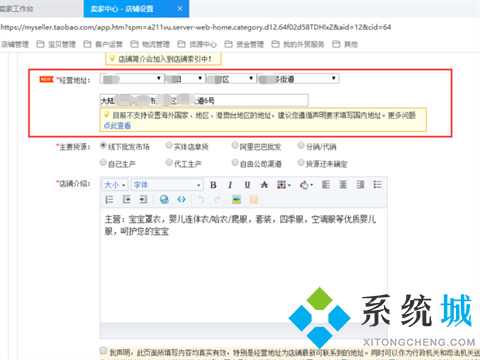Open the street (街道) address dropdown
This screenshot has height=360, width=480.
(298, 79)
